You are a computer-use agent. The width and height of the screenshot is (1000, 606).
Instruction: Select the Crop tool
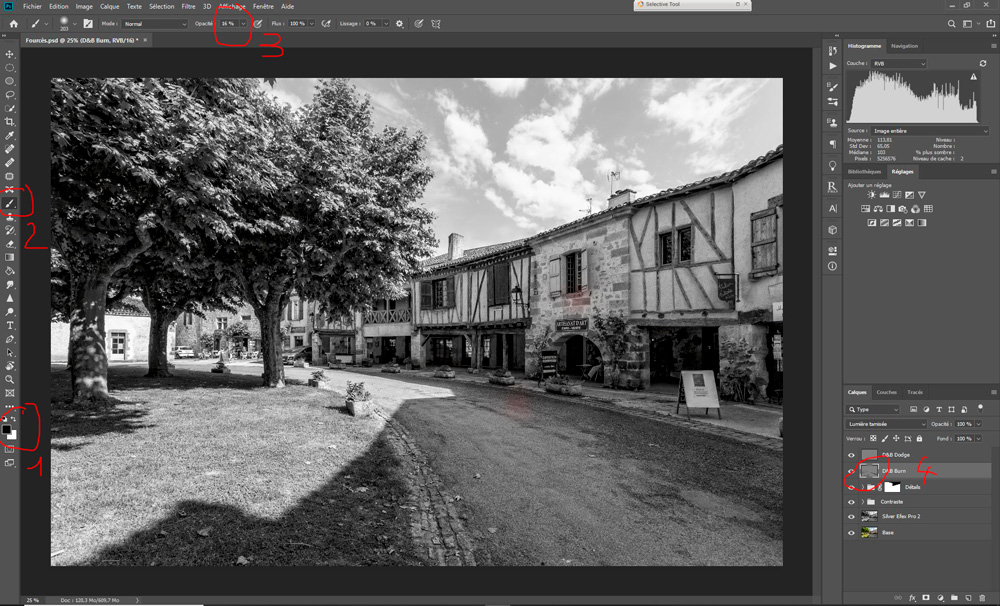pyautogui.click(x=10, y=122)
